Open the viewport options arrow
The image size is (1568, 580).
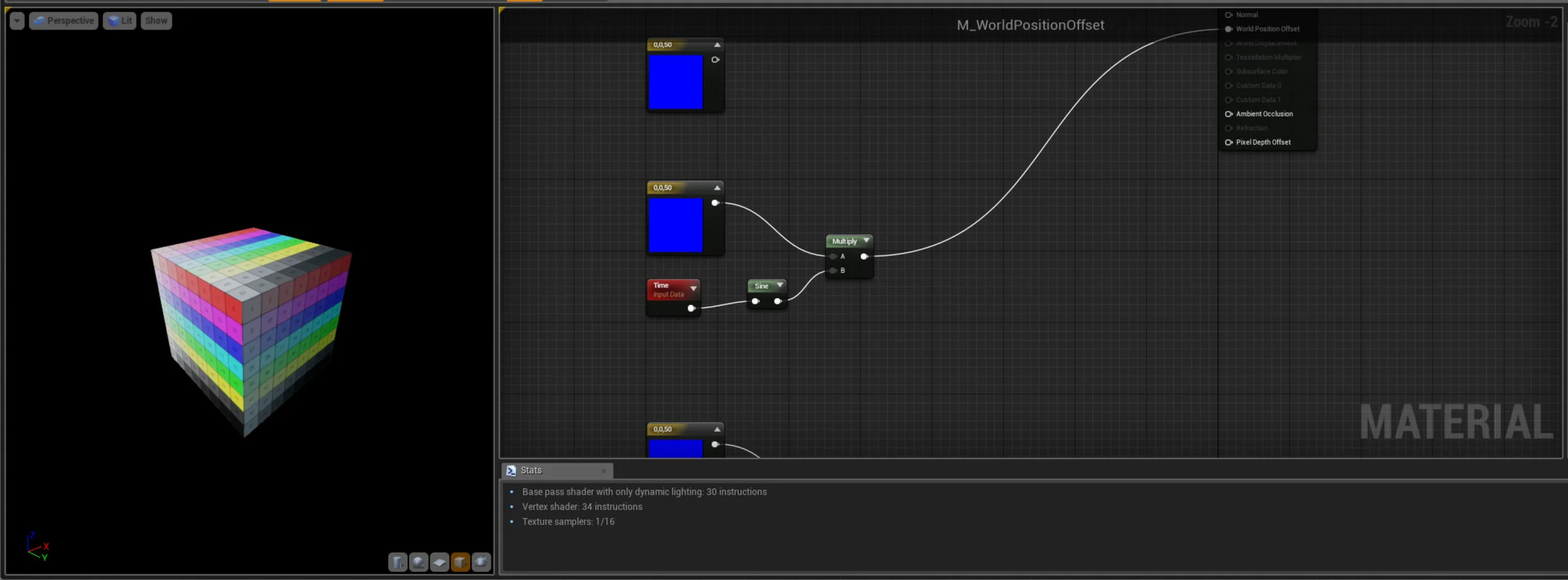tap(16, 20)
